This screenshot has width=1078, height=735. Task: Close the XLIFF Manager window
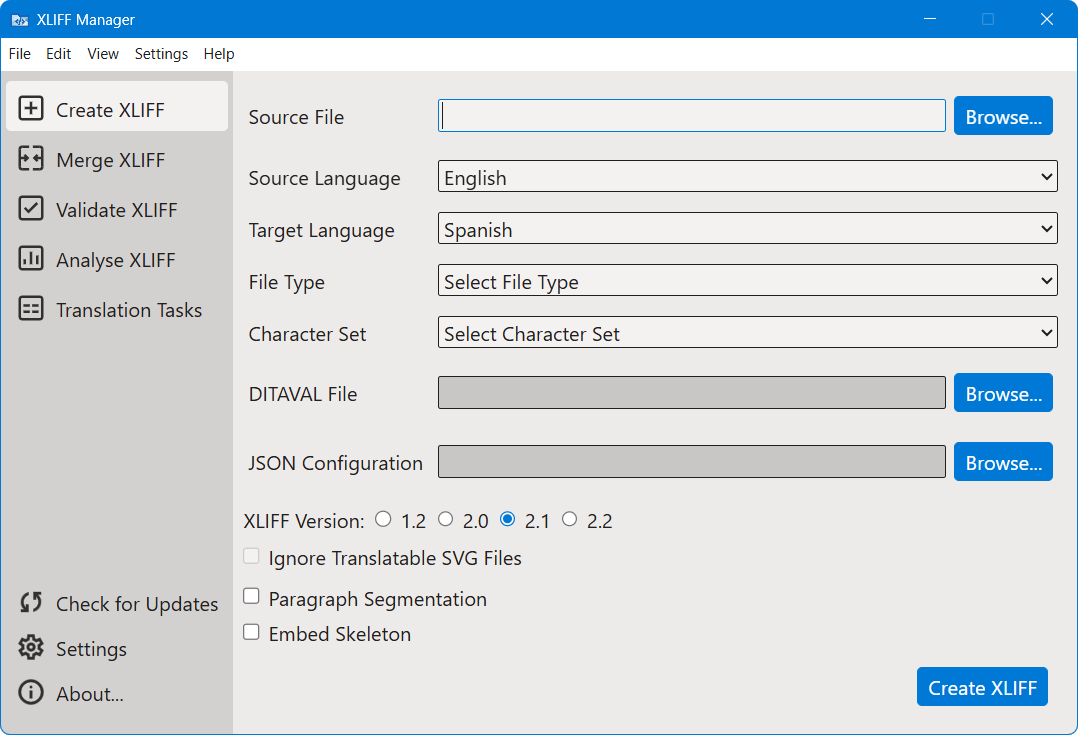1046,19
